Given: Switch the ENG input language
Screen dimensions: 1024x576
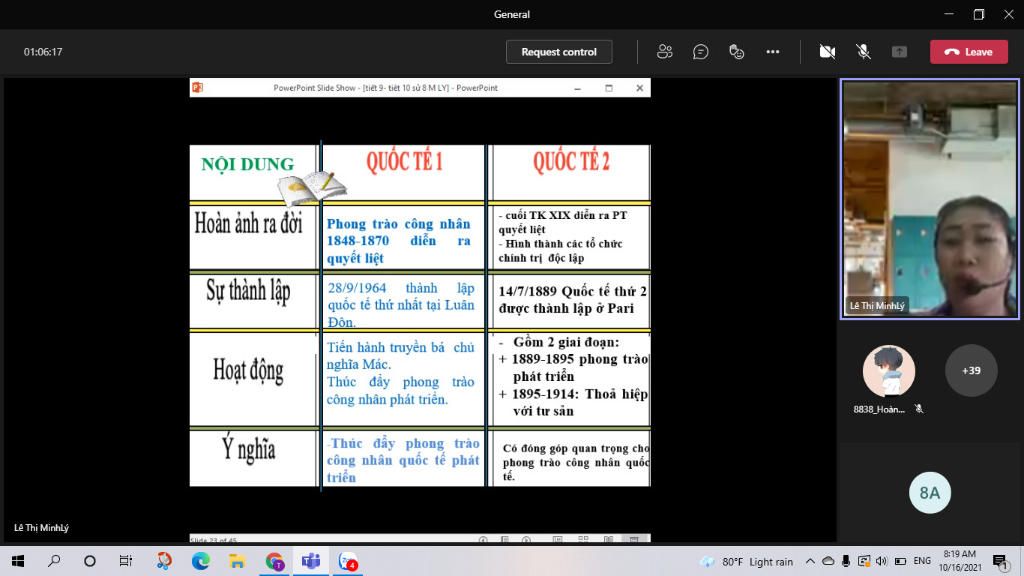Looking at the screenshot, I should (x=922, y=561).
